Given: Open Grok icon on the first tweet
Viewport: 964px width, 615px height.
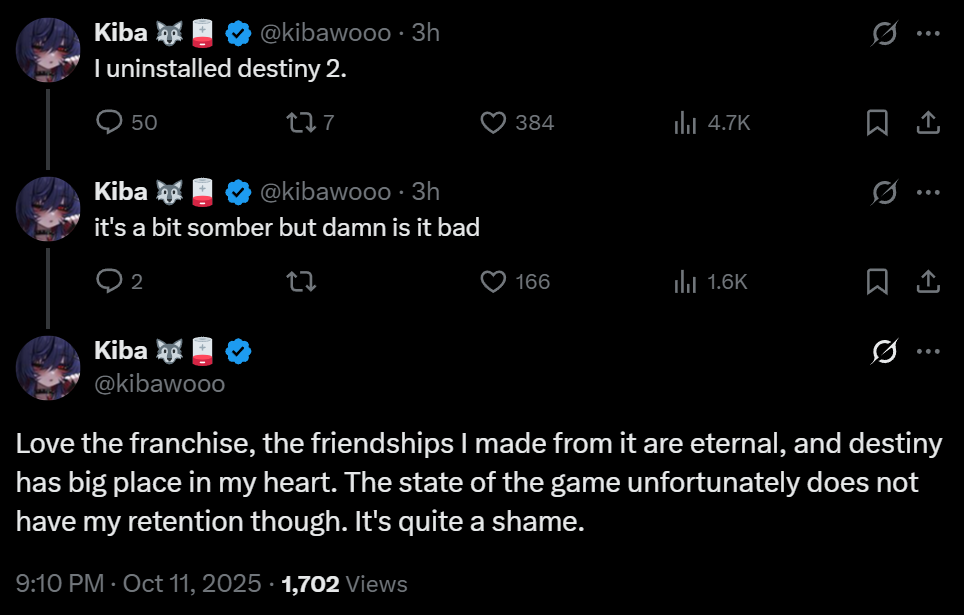Looking at the screenshot, I should 884,33.
